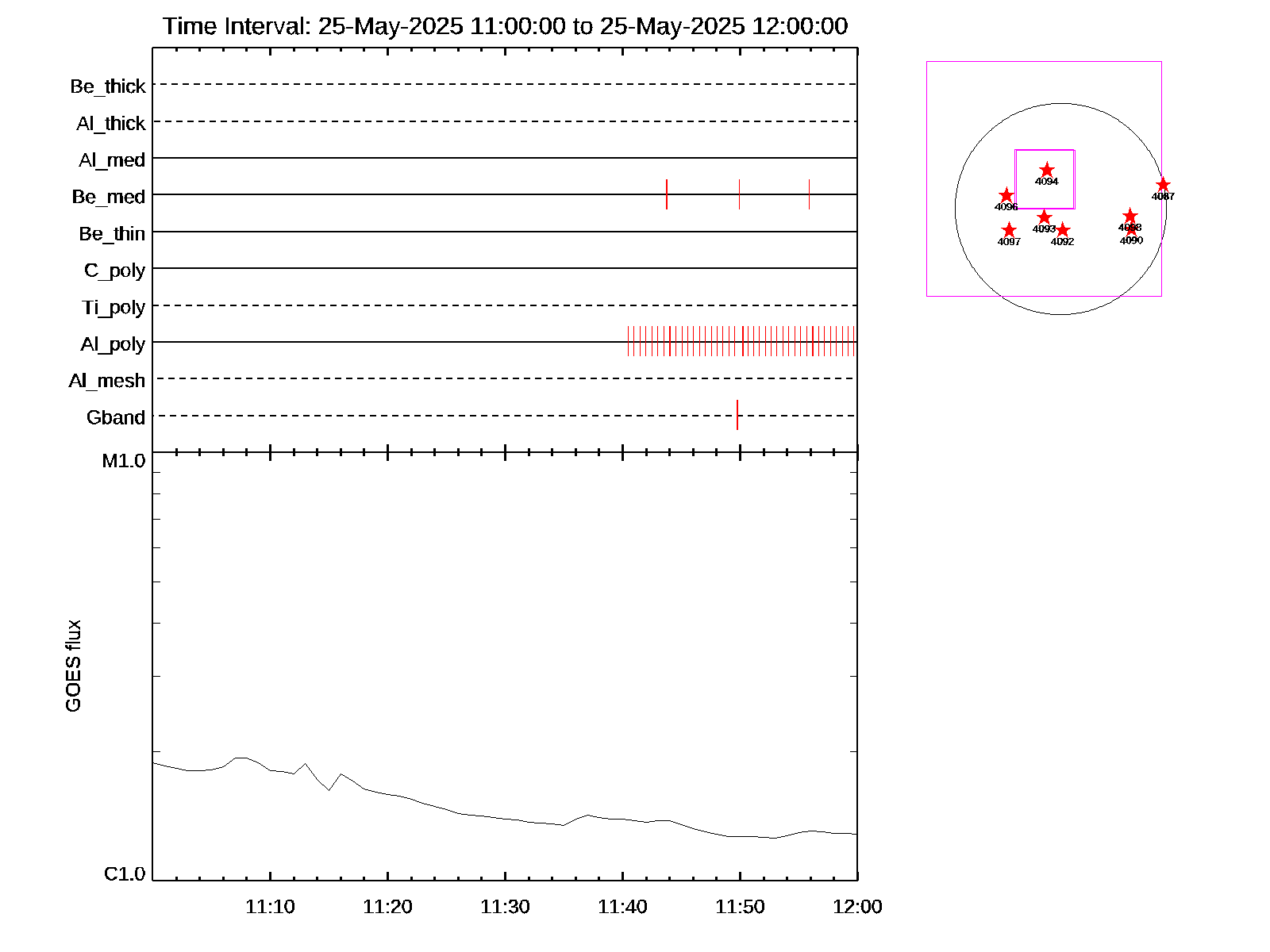Click the red Gband exposure tick mark
The width and height of the screenshot is (1270, 952).
[x=737, y=415]
